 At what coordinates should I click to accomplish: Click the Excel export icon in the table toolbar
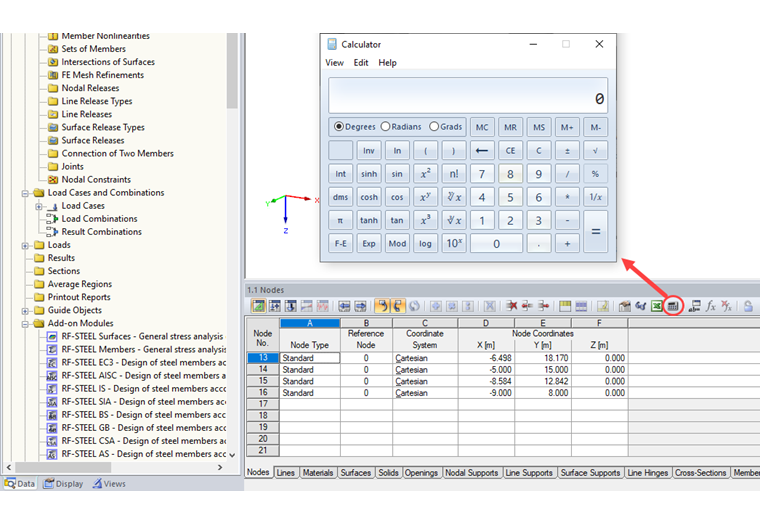[657, 306]
